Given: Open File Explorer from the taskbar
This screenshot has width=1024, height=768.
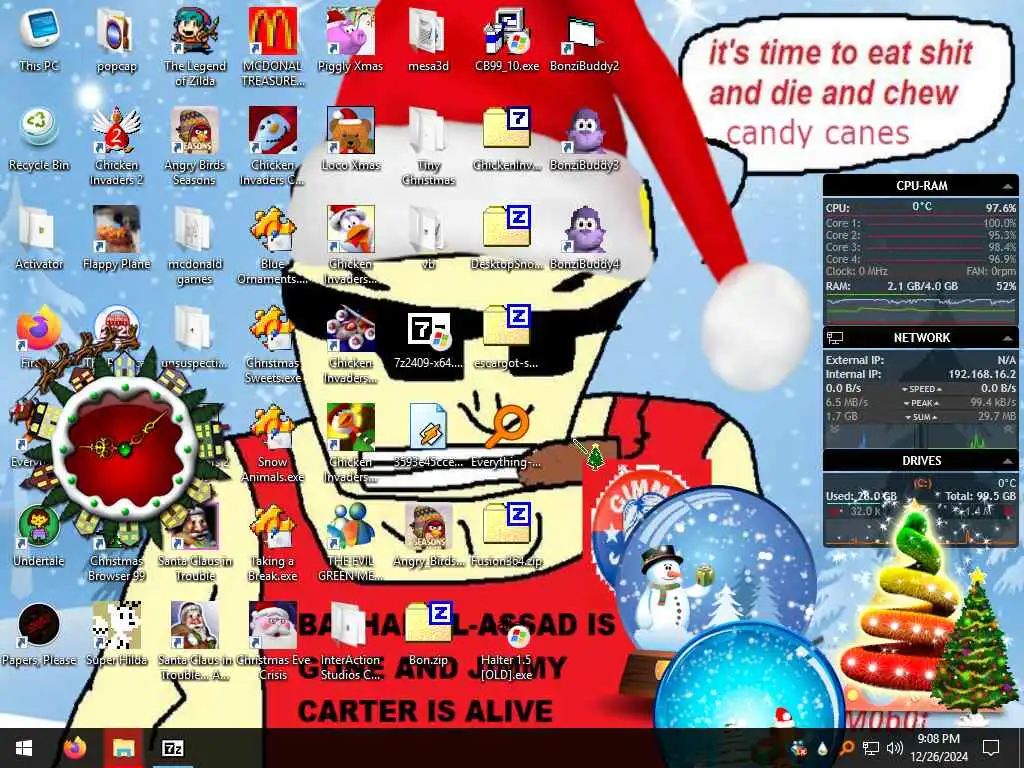Looking at the screenshot, I should [x=123, y=748].
